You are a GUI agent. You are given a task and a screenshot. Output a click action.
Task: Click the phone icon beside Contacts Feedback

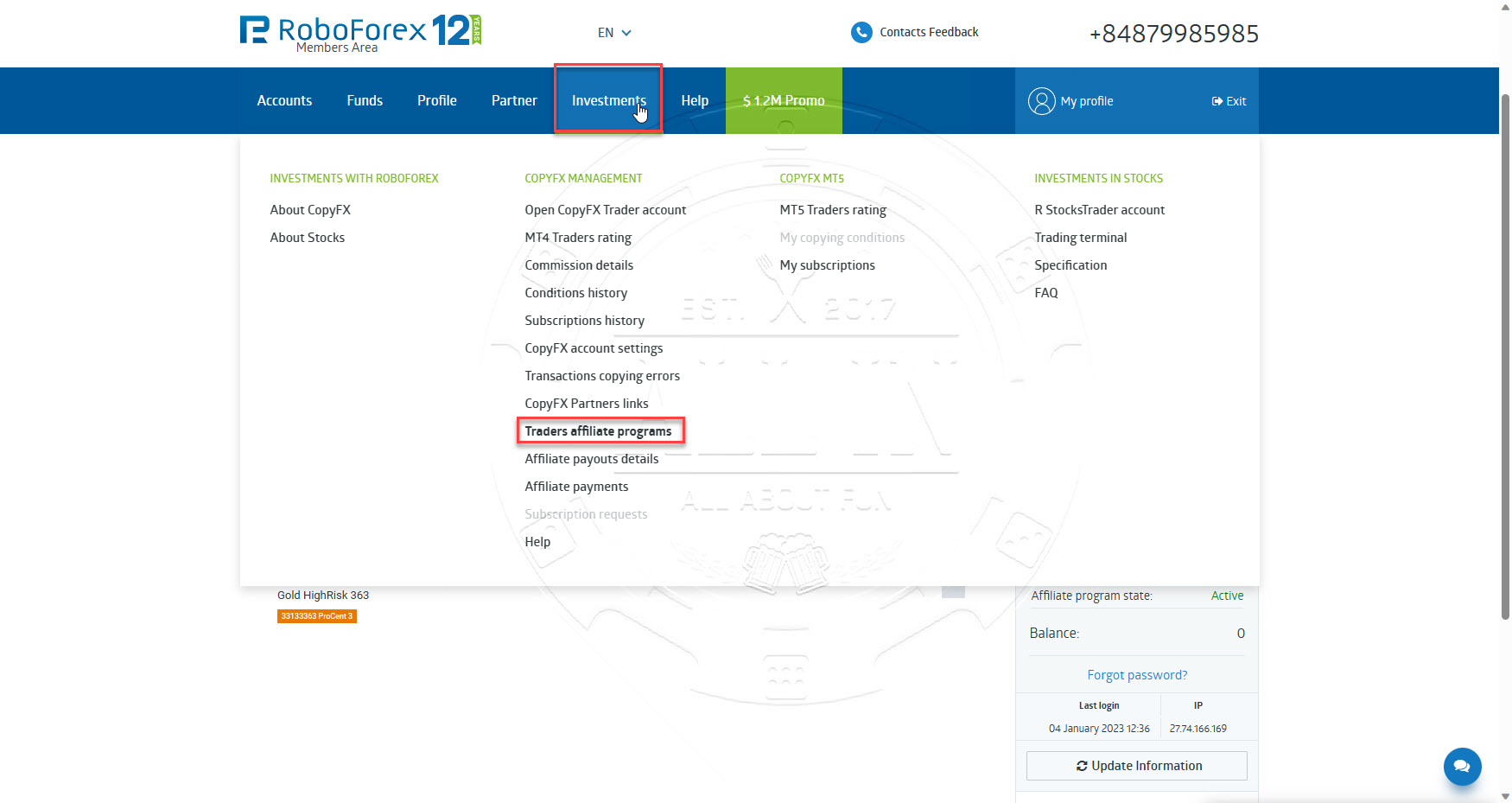[861, 32]
